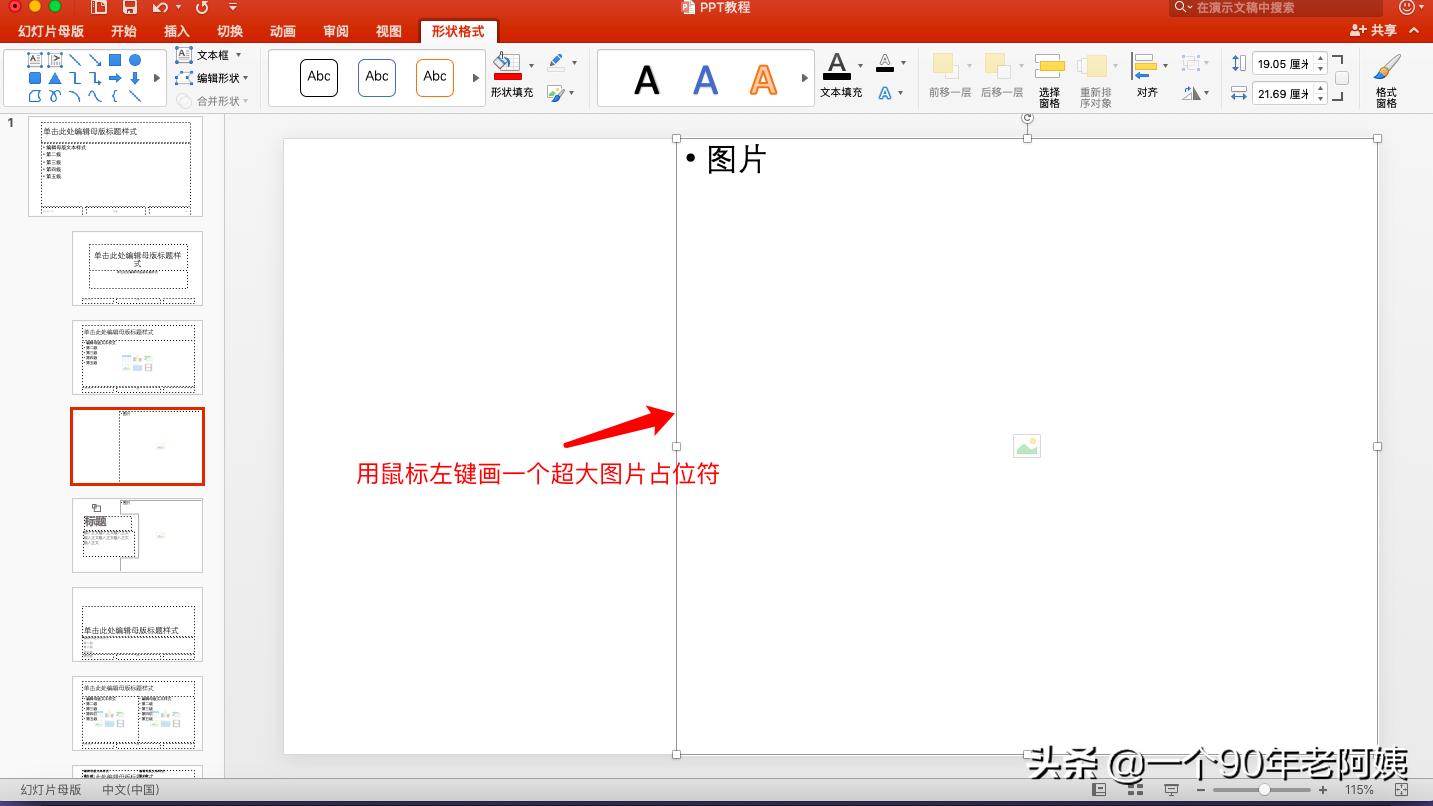
Task: Start slide show from status bar icon
Action: click(1171, 790)
